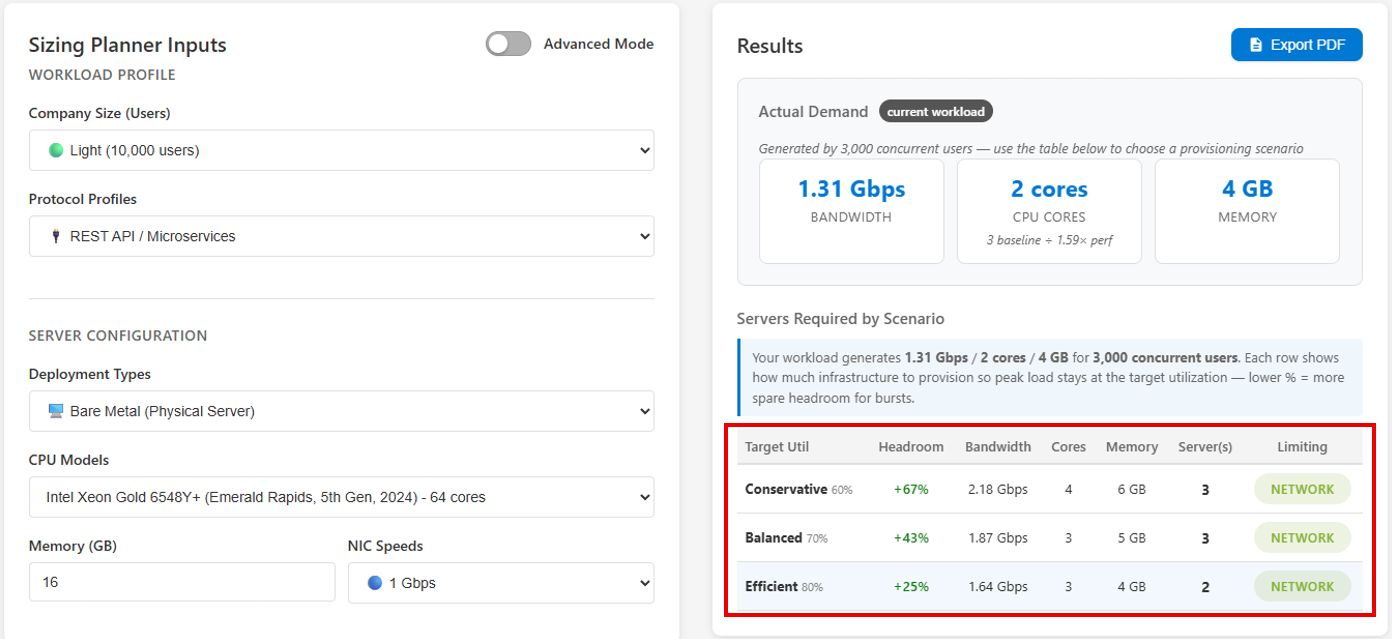Click the current workload badge
The image size is (1392, 639).
click(x=935, y=111)
